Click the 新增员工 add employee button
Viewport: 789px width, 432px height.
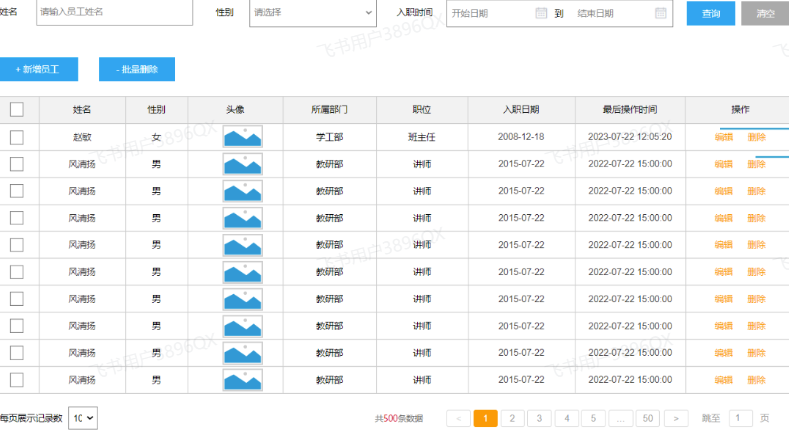39,69
